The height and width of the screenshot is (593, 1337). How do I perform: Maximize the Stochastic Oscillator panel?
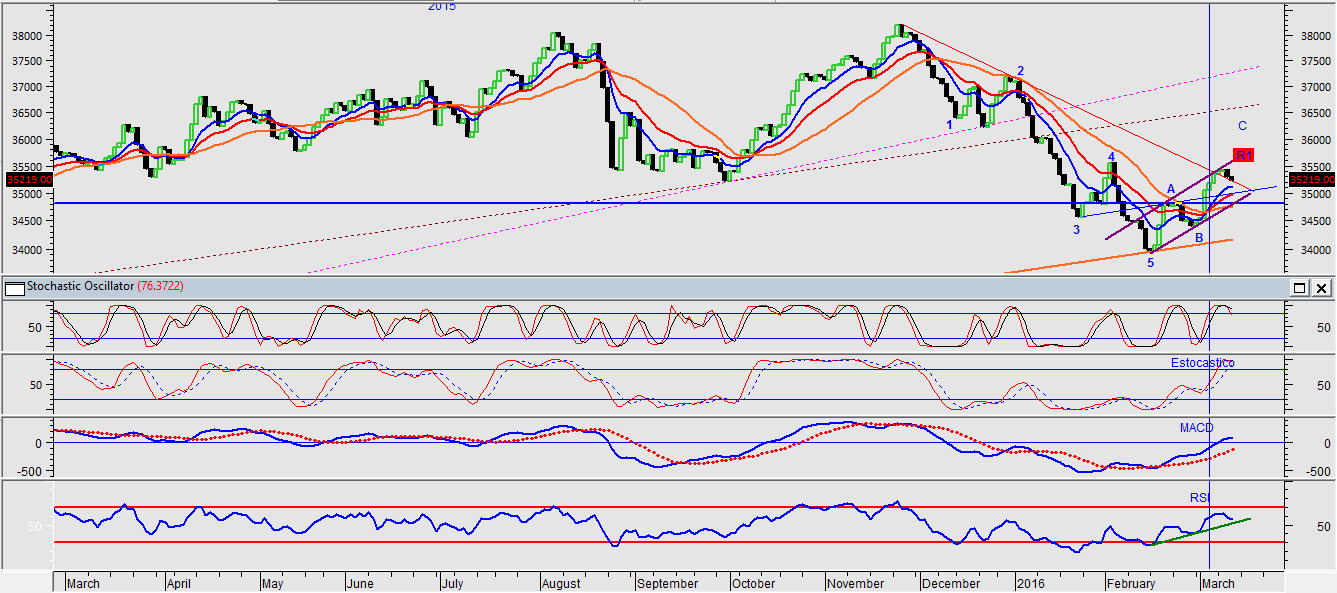[1299, 288]
